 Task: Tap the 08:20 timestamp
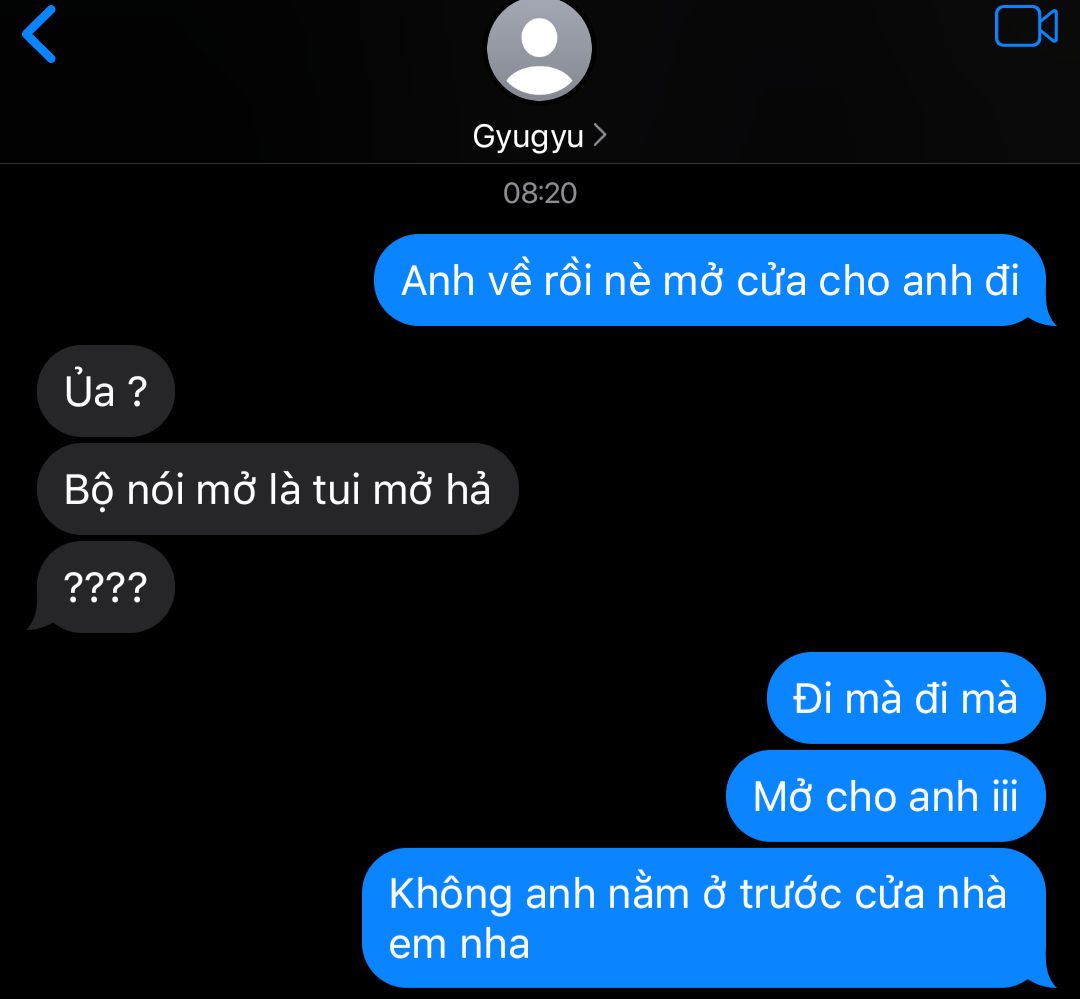coord(539,193)
